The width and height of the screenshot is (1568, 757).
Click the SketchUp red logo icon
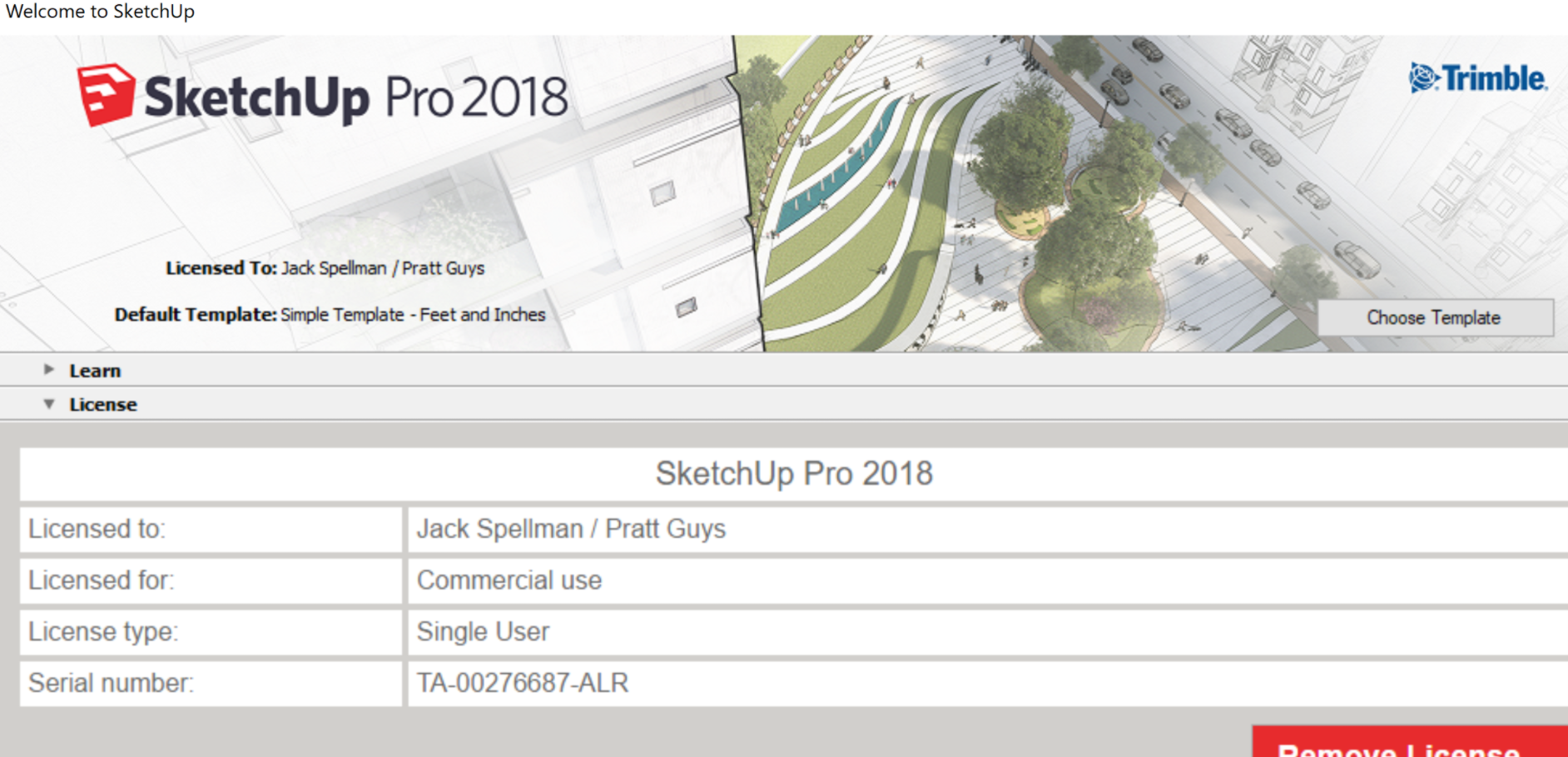click(106, 94)
